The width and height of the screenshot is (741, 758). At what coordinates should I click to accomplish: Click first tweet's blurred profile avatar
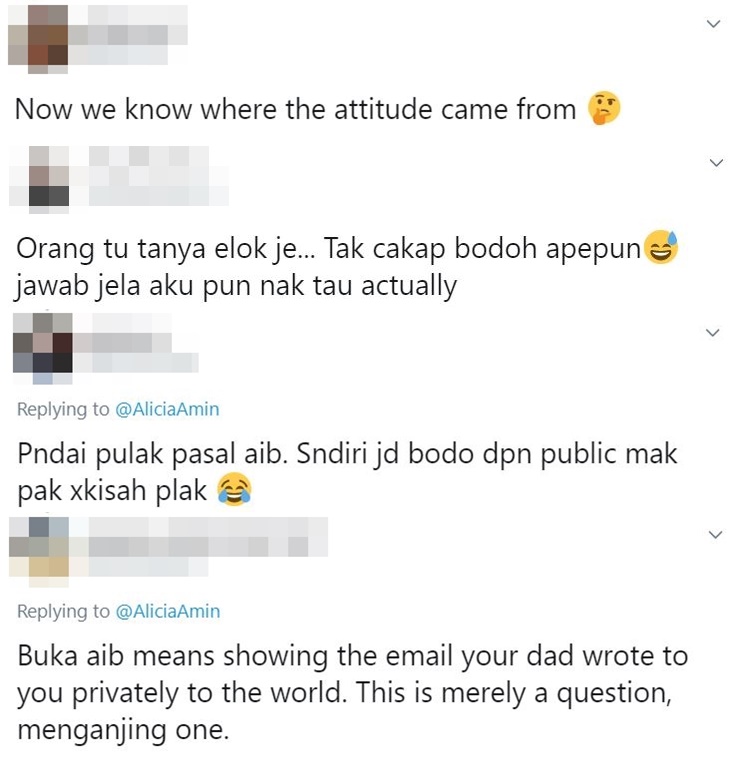38,39
